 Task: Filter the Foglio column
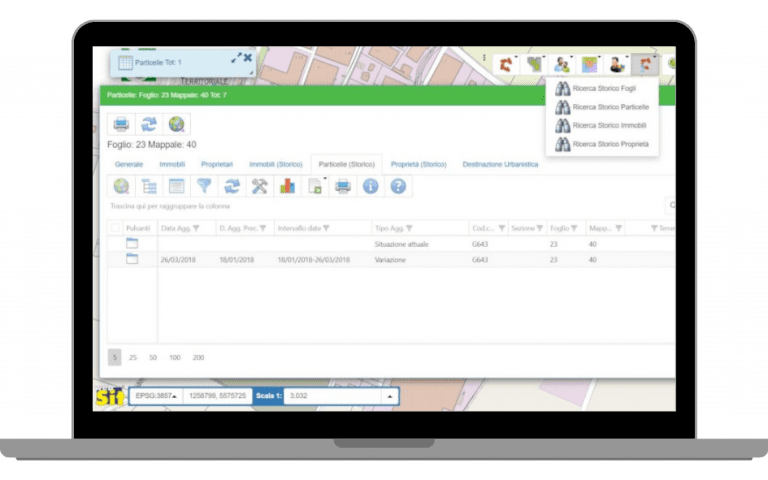[574, 228]
